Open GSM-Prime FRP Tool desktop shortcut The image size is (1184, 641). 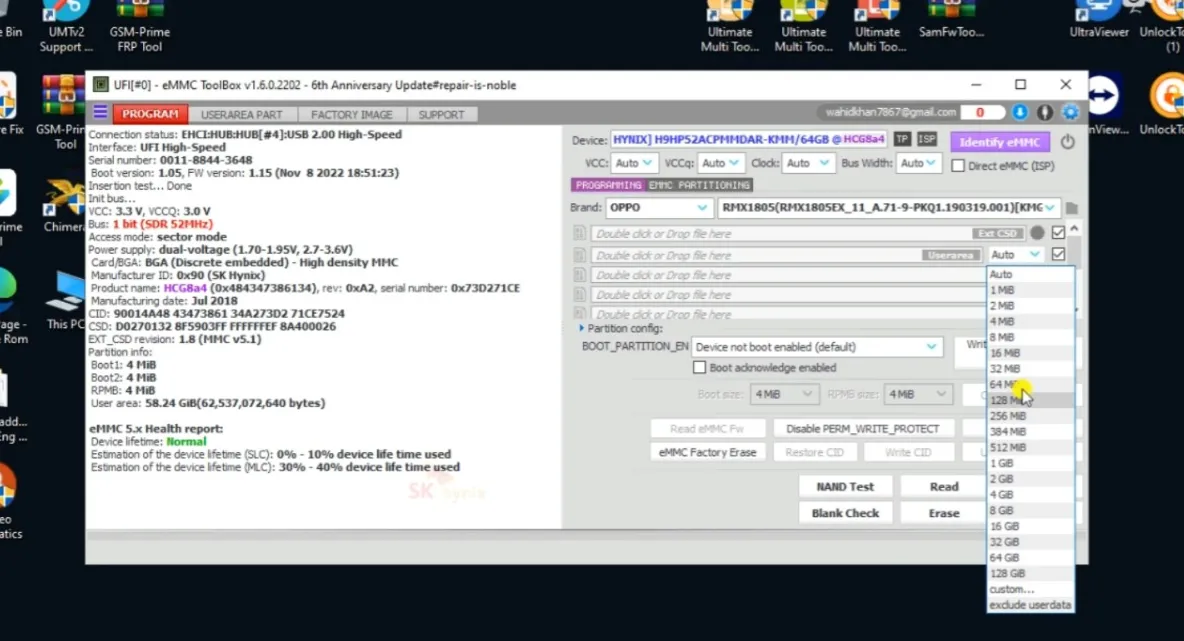pyautogui.click(x=140, y=27)
